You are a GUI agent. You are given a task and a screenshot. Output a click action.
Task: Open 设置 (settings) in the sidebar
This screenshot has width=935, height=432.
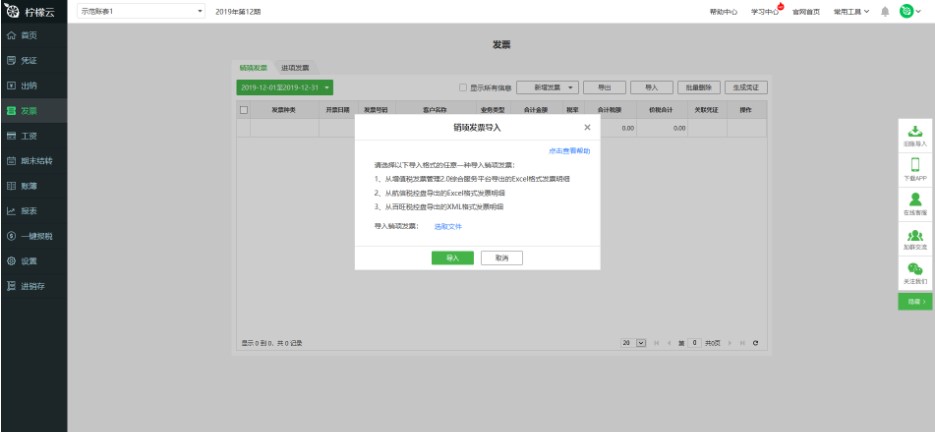click(29, 261)
